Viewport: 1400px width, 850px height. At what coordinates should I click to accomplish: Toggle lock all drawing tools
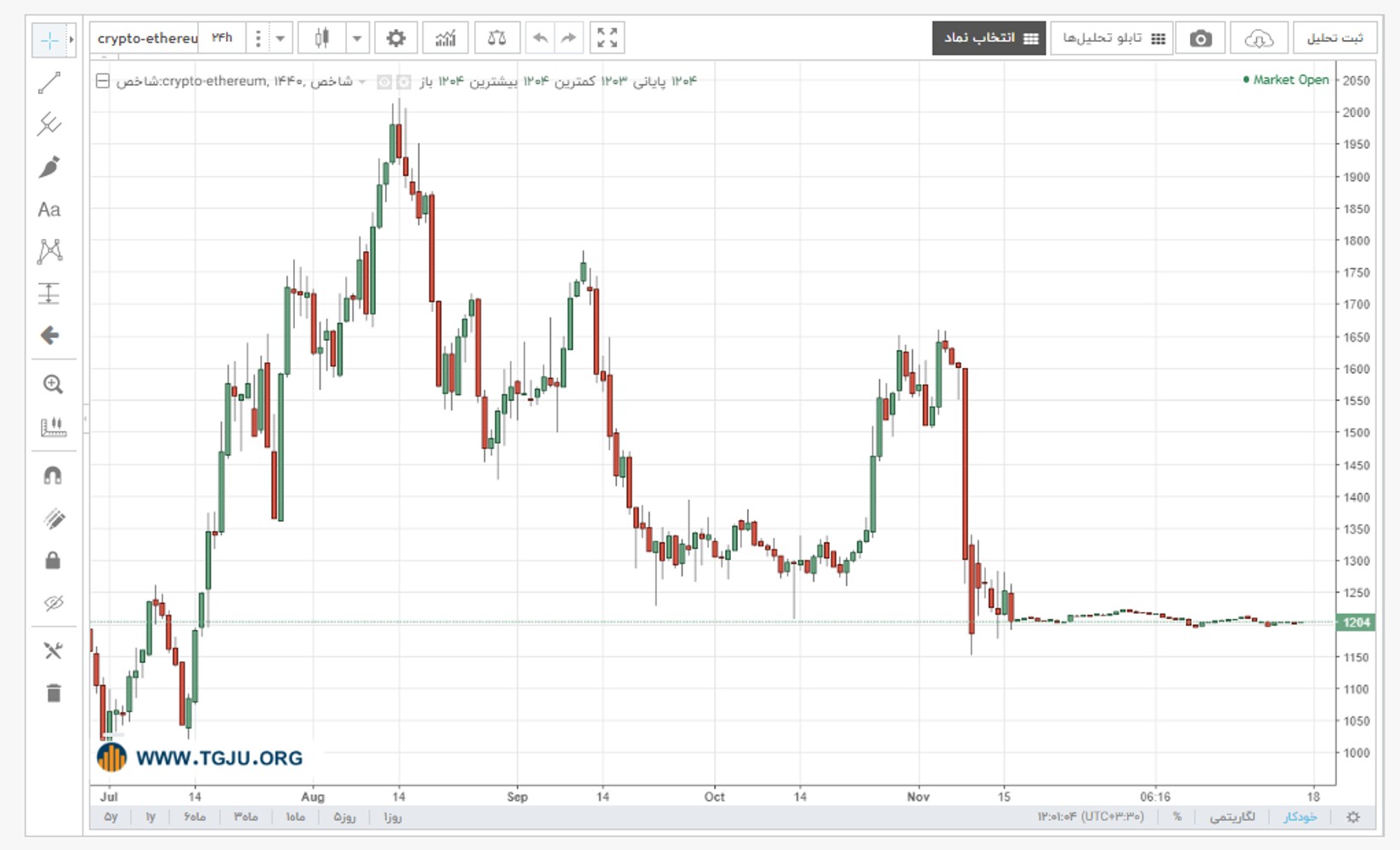pos(53,560)
